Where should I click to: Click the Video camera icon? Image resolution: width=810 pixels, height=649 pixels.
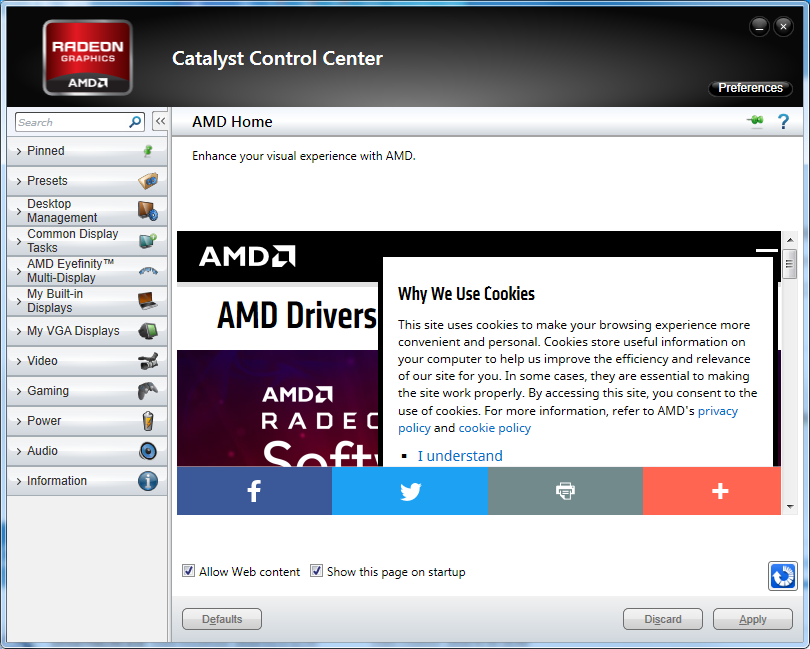pos(148,361)
